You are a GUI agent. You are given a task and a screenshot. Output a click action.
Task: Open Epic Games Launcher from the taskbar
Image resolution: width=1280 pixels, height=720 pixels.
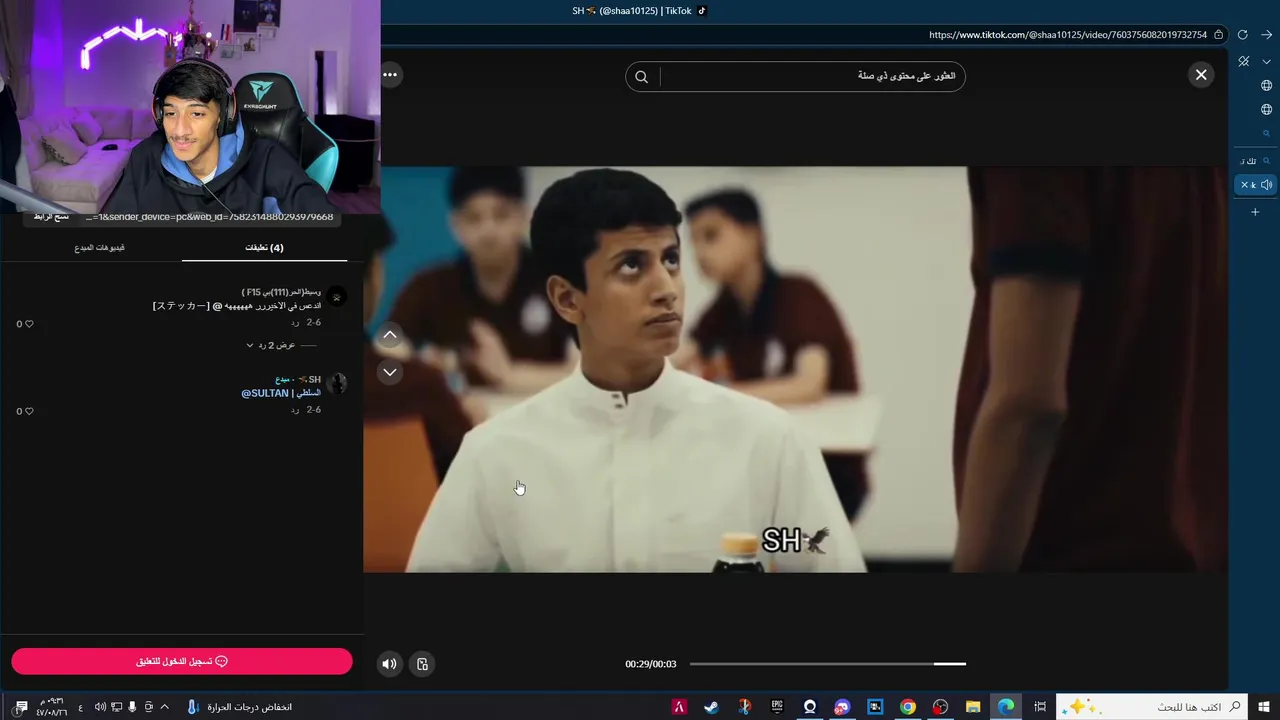777,707
